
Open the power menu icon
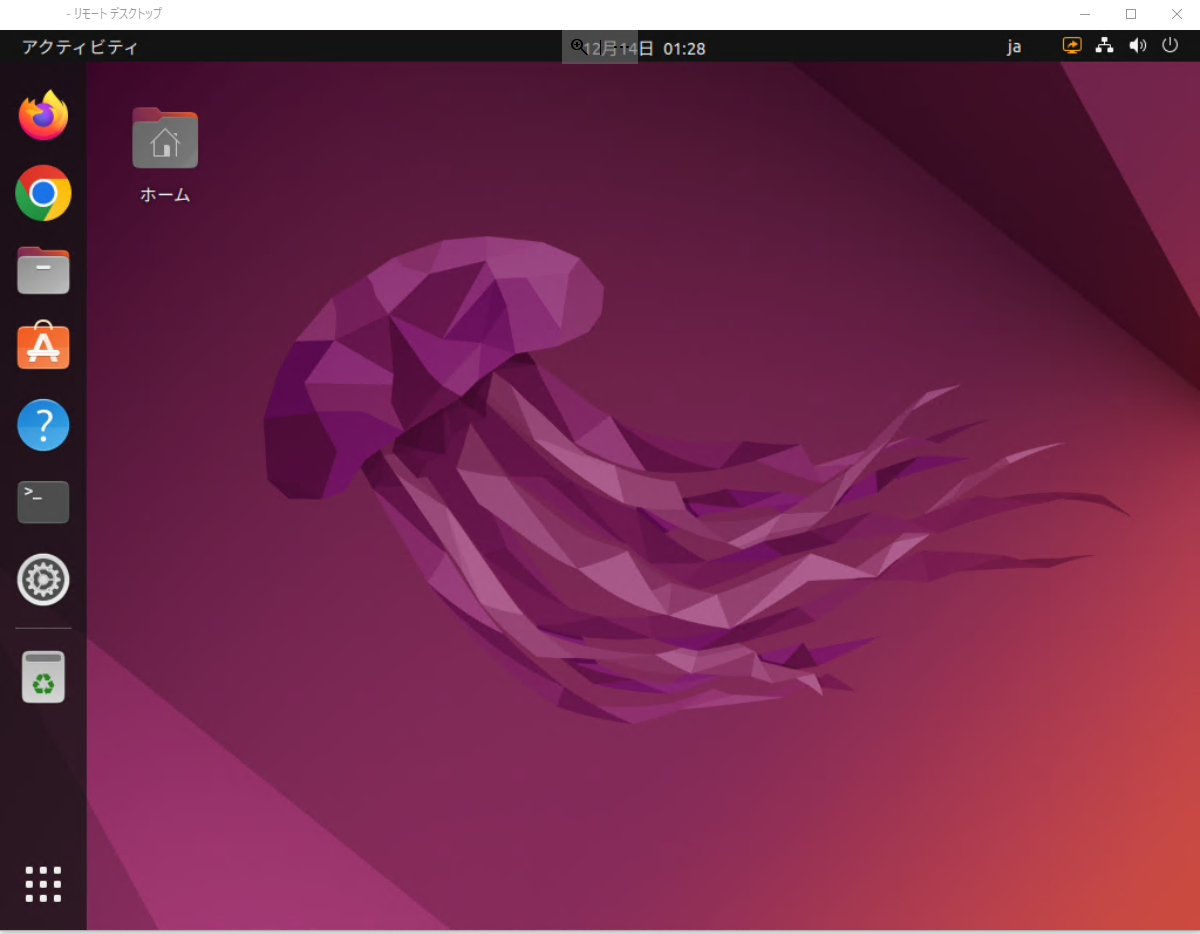pyautogui.click(x=1170, y=46)
